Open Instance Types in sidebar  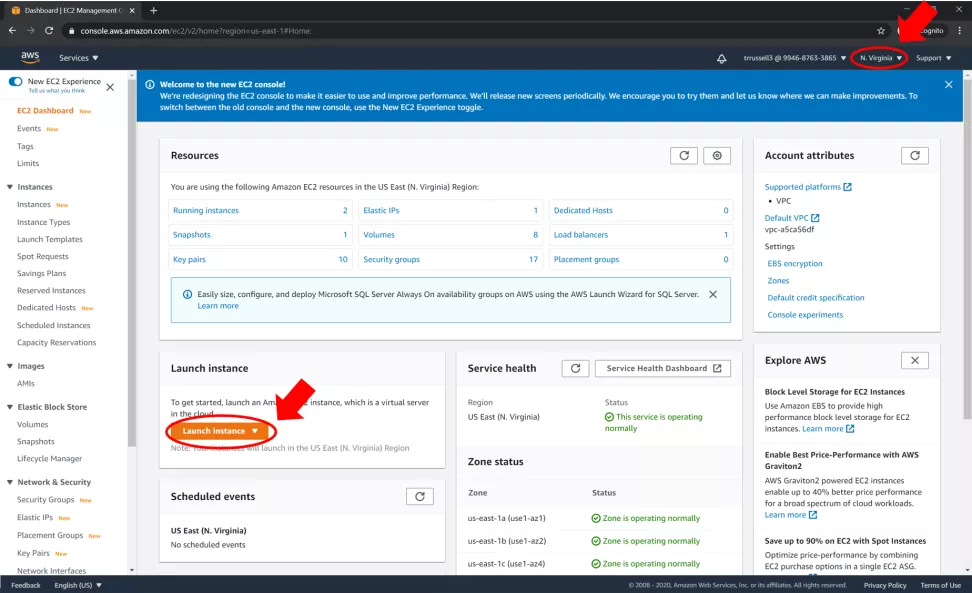(x=43, y=222)
